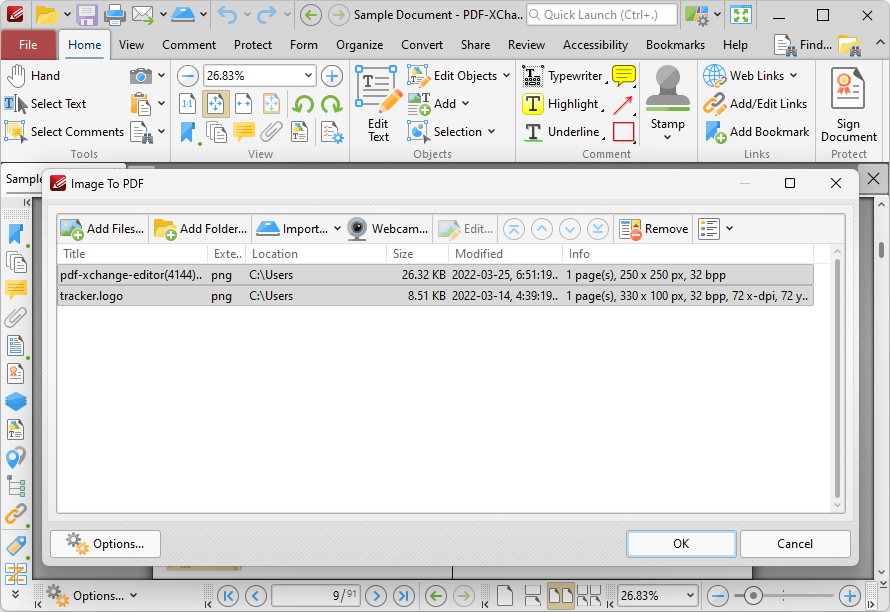The width and height of the screenshot is (890, 612).
Task: Jump to last page in status bar
Action: [404, 596]
